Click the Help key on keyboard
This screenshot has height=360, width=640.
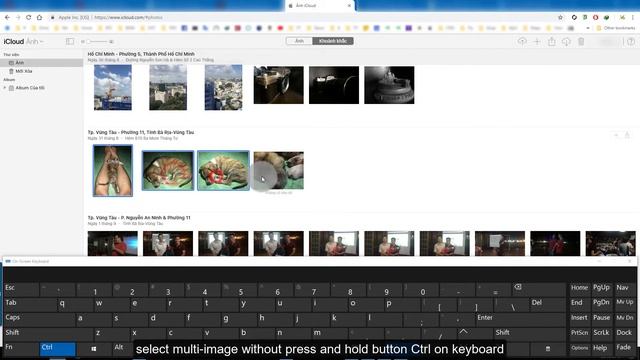click(601, 348)
